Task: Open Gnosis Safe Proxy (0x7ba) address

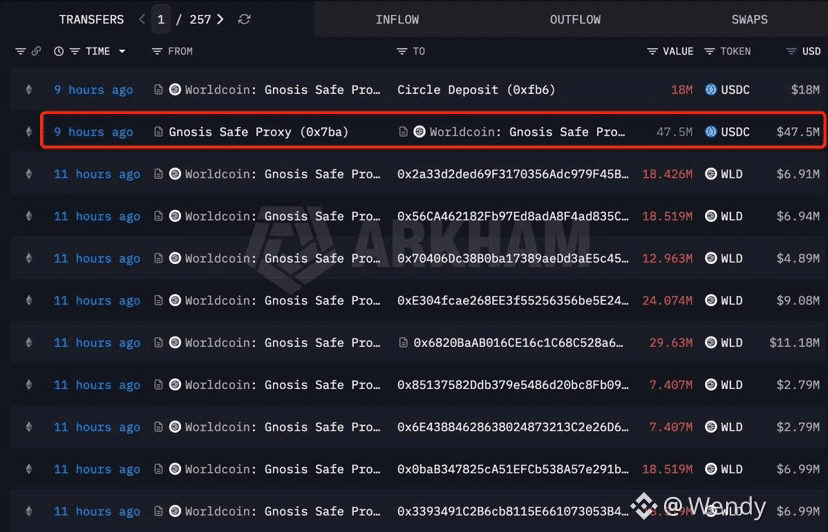Action: (259, 132)
